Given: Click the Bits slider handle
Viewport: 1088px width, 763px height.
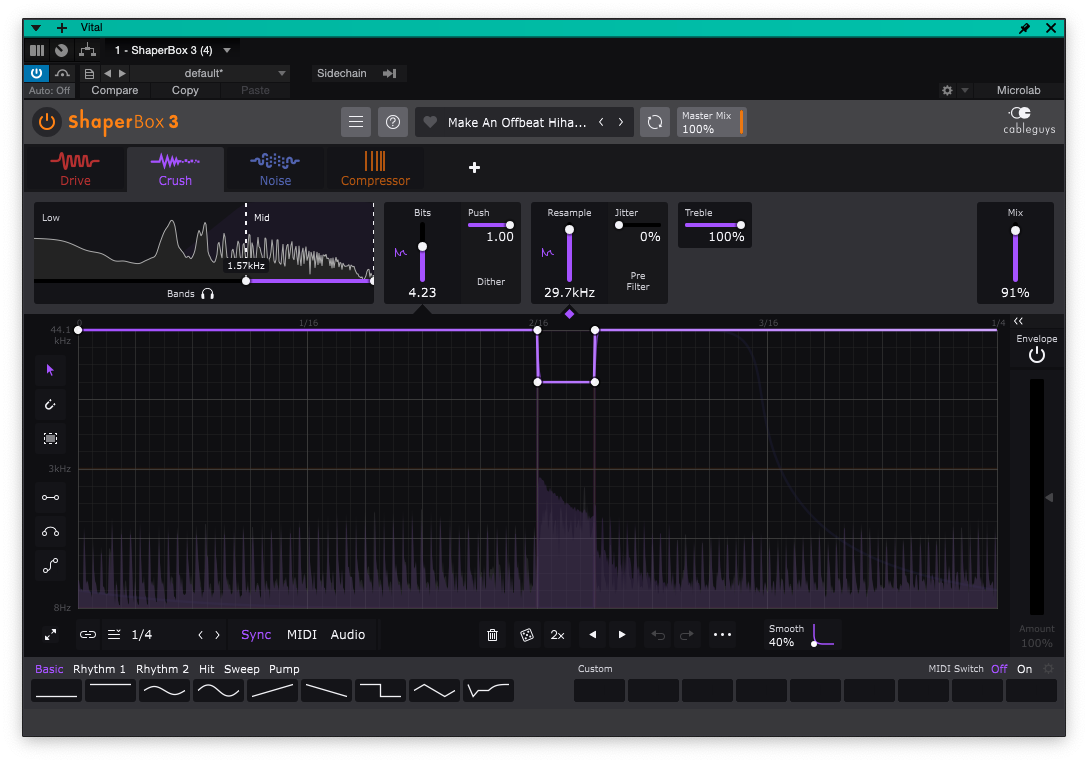Looking at the screenshot, I should coord(422,246).
